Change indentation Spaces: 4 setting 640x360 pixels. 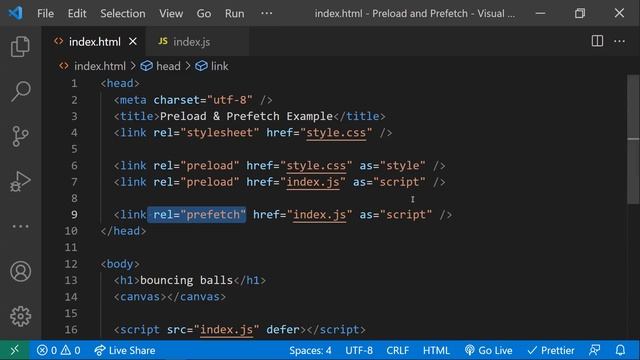point(310,350)
